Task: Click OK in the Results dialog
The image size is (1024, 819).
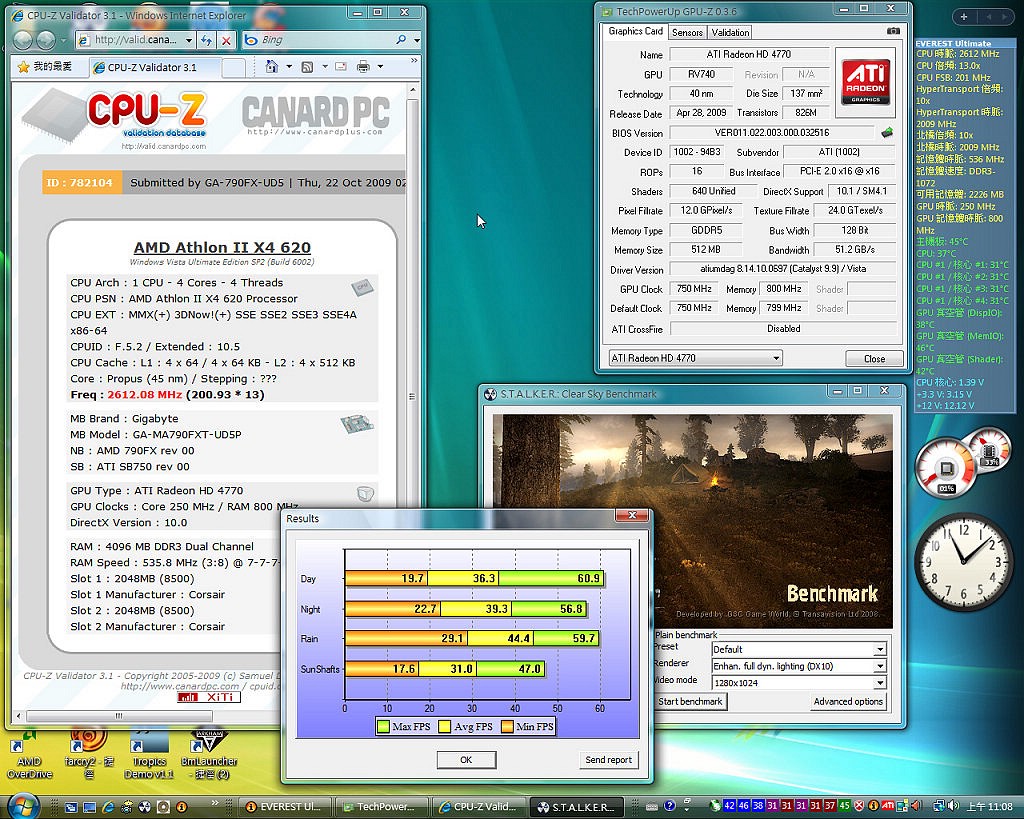Action: (x=466, y=760)
